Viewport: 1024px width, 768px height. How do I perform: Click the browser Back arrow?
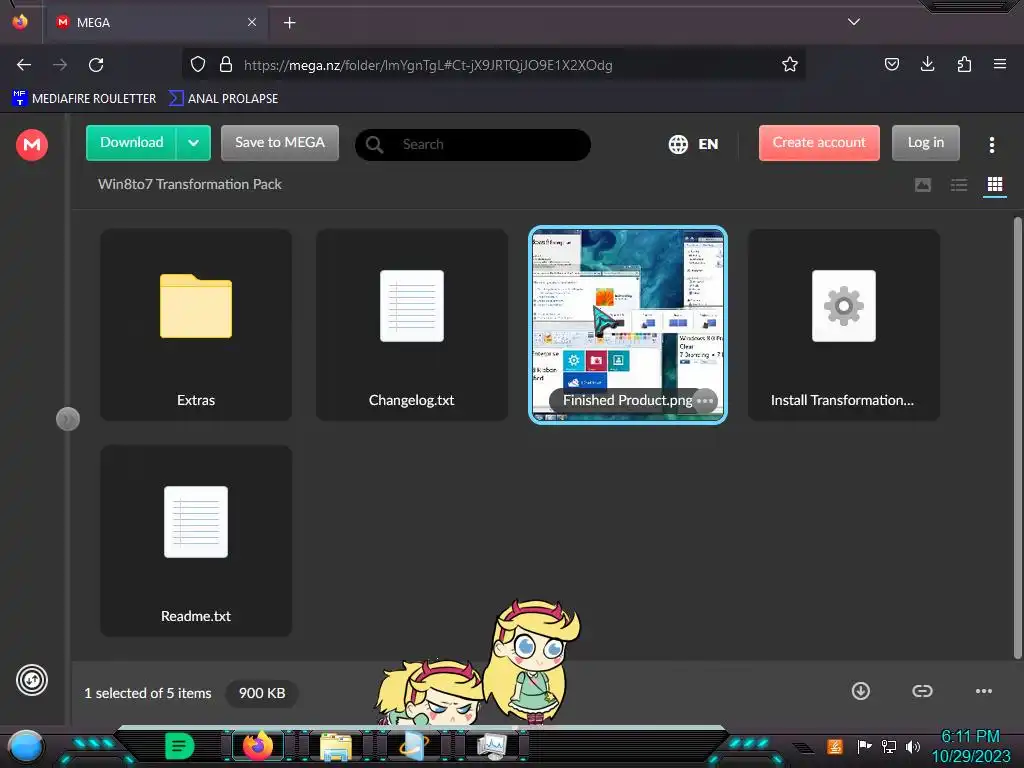click(24, 65)
